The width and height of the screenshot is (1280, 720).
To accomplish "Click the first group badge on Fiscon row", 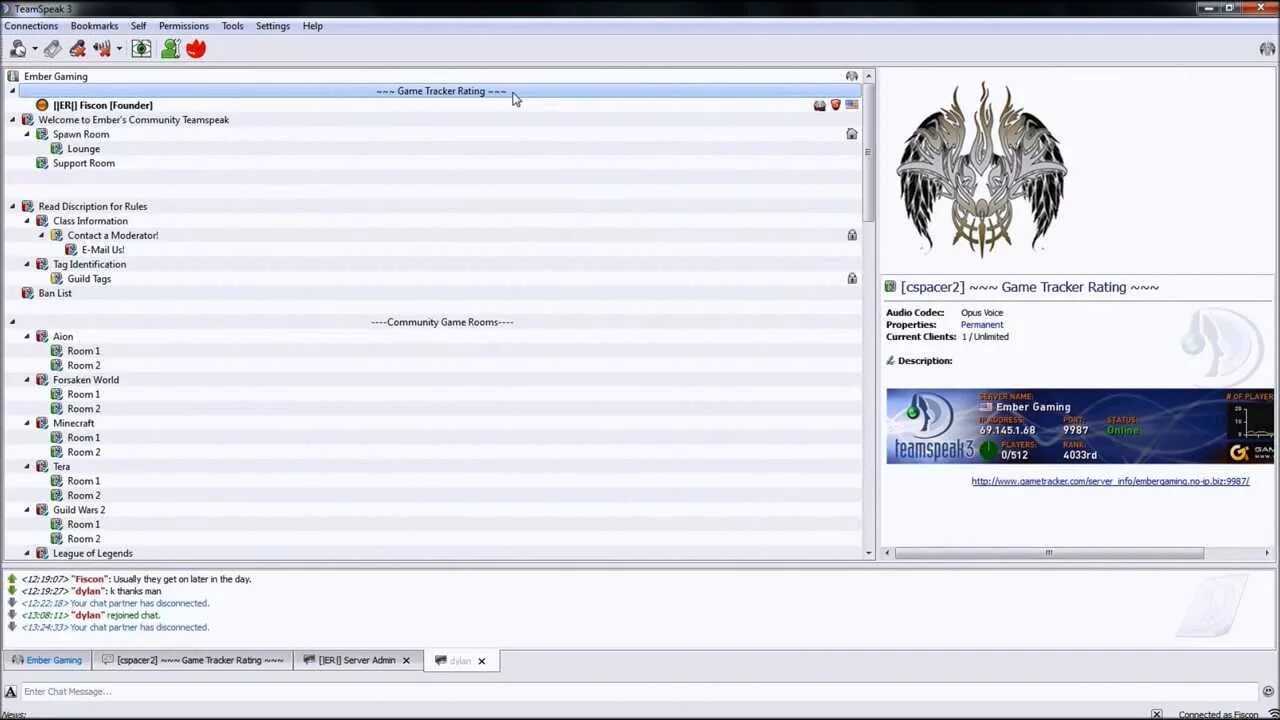I will pyautogui.click(x=820, y=105).
